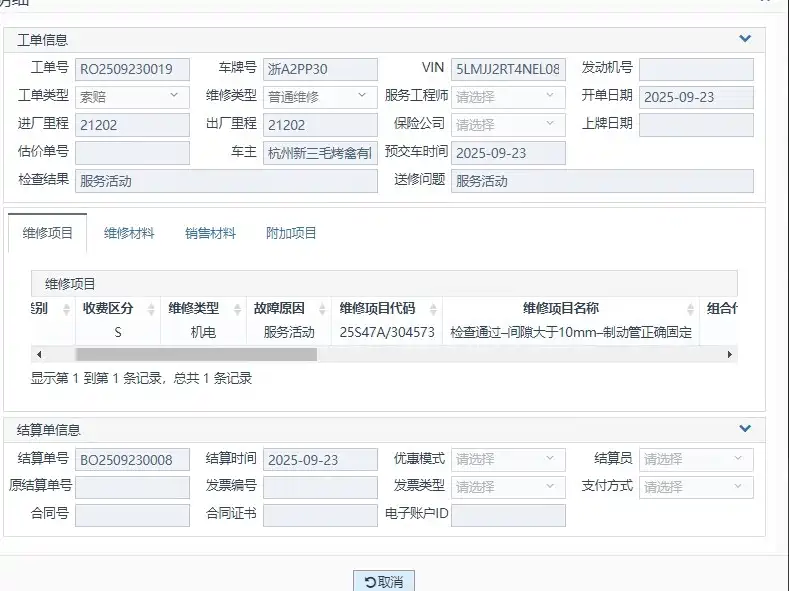Open the 保险公司 dropdown
The width and height of the screenshot is (789, 591).
(508, 124)
